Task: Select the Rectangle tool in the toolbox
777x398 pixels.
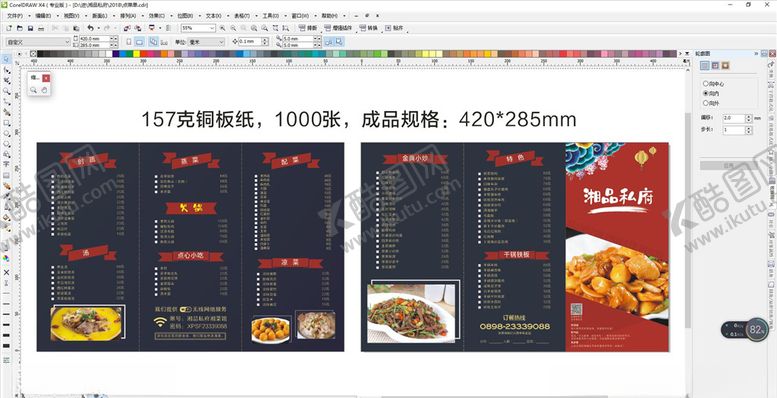Action: pos(6,122)
